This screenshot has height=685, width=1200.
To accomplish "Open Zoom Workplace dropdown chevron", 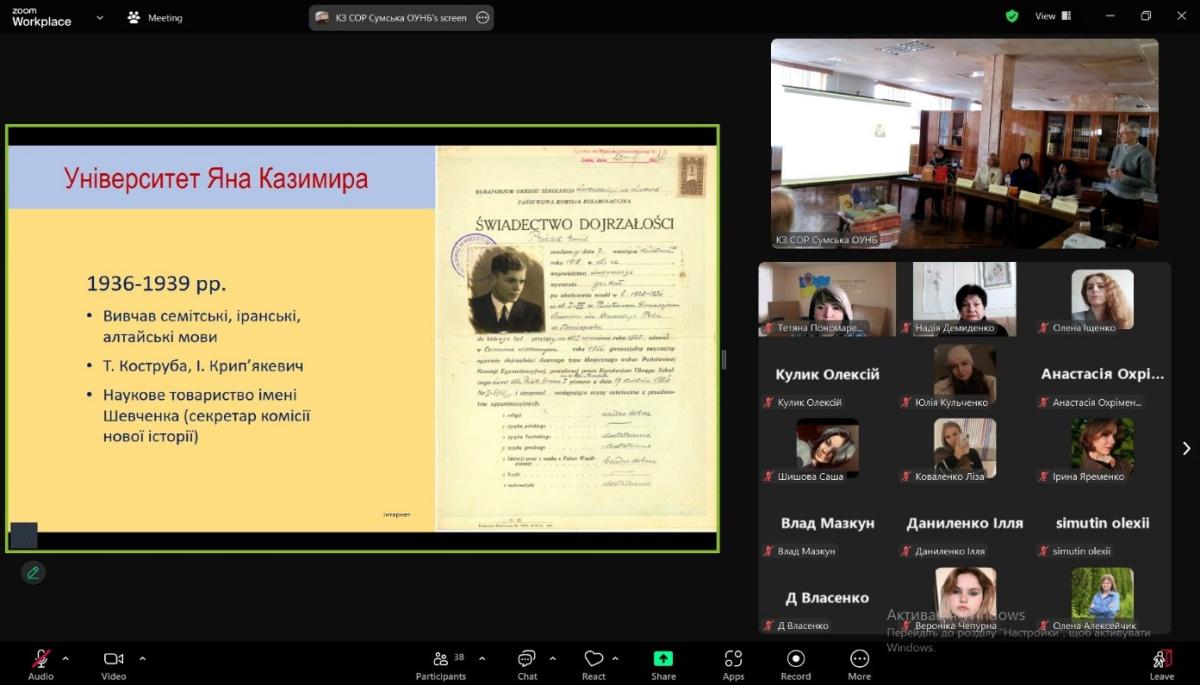I will (x=100, y=17).
